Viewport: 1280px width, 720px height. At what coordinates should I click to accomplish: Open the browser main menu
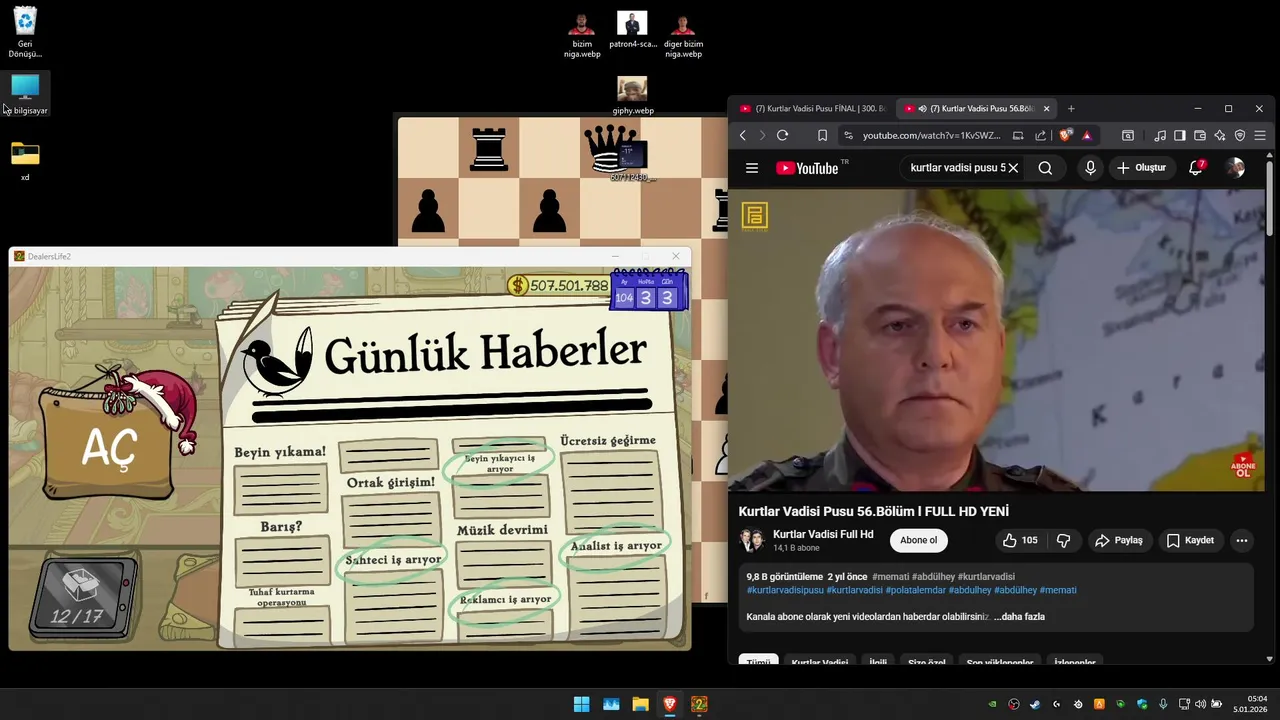tap(1260, 135)
